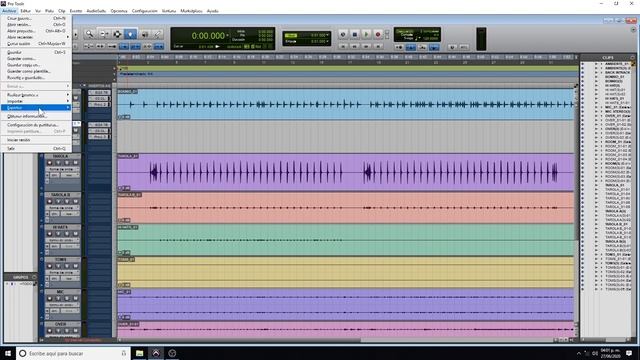Click Go to End transport button
Screen dimensions: 640x360
(378, 47)
